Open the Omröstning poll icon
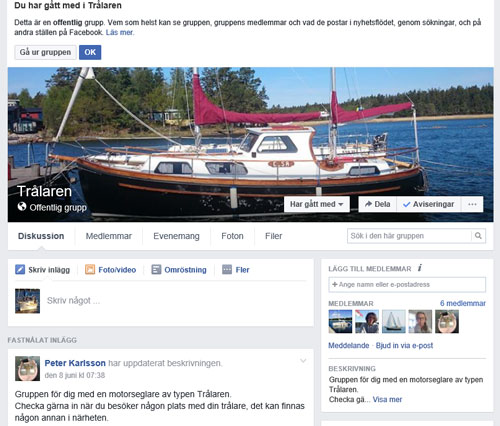 pos(156,269)
